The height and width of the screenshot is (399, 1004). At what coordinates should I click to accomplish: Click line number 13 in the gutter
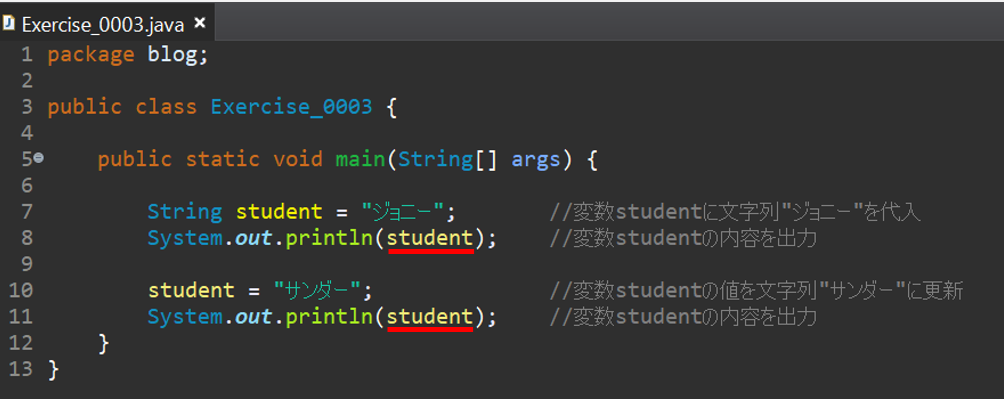21,370
